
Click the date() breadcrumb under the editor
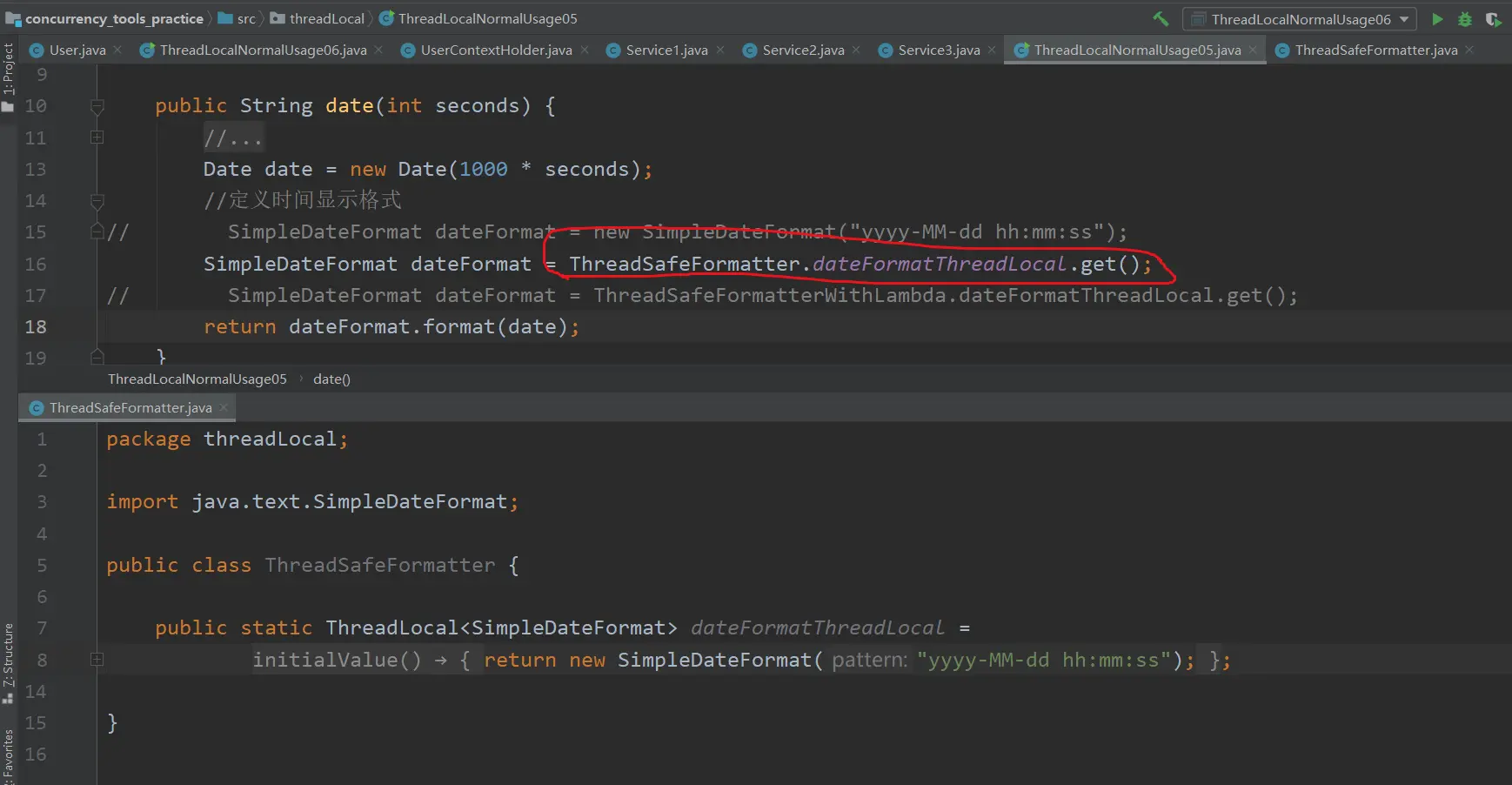pos(331,379)
